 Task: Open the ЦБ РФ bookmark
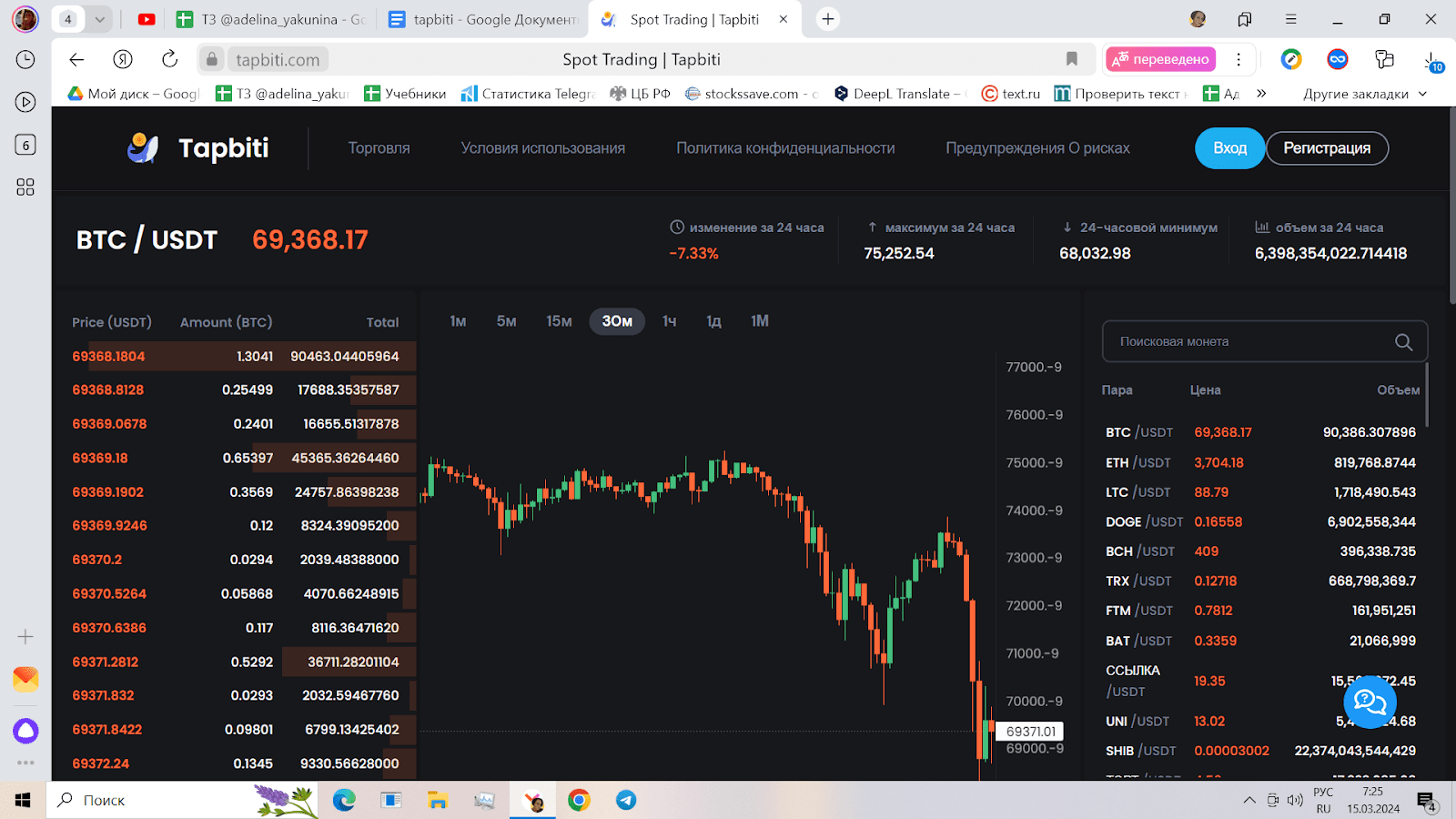(640, 93)
